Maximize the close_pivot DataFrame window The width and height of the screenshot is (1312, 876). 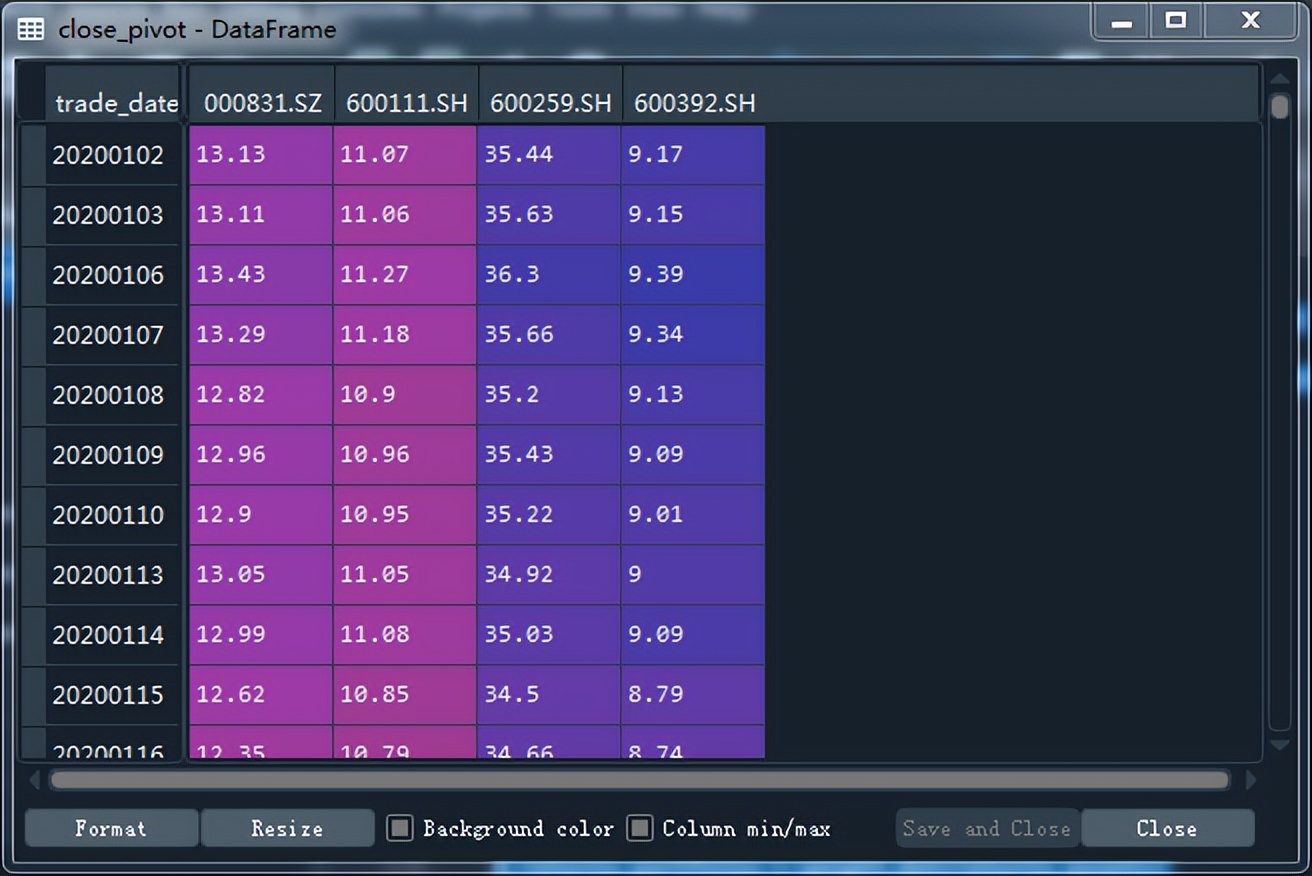tap(1176, 22)
